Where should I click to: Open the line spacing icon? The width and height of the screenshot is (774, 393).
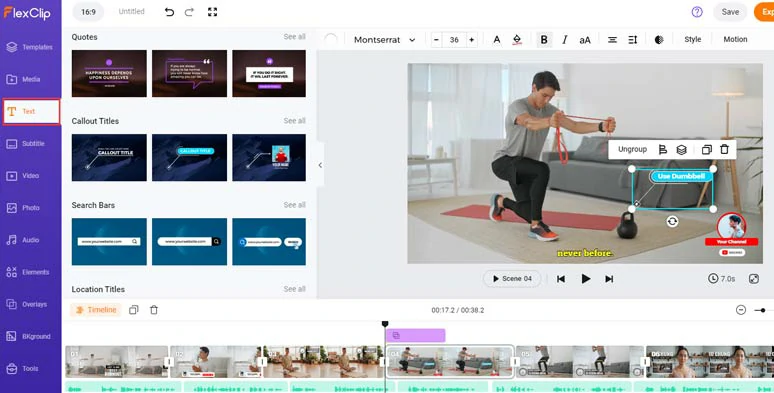[632, 40]
